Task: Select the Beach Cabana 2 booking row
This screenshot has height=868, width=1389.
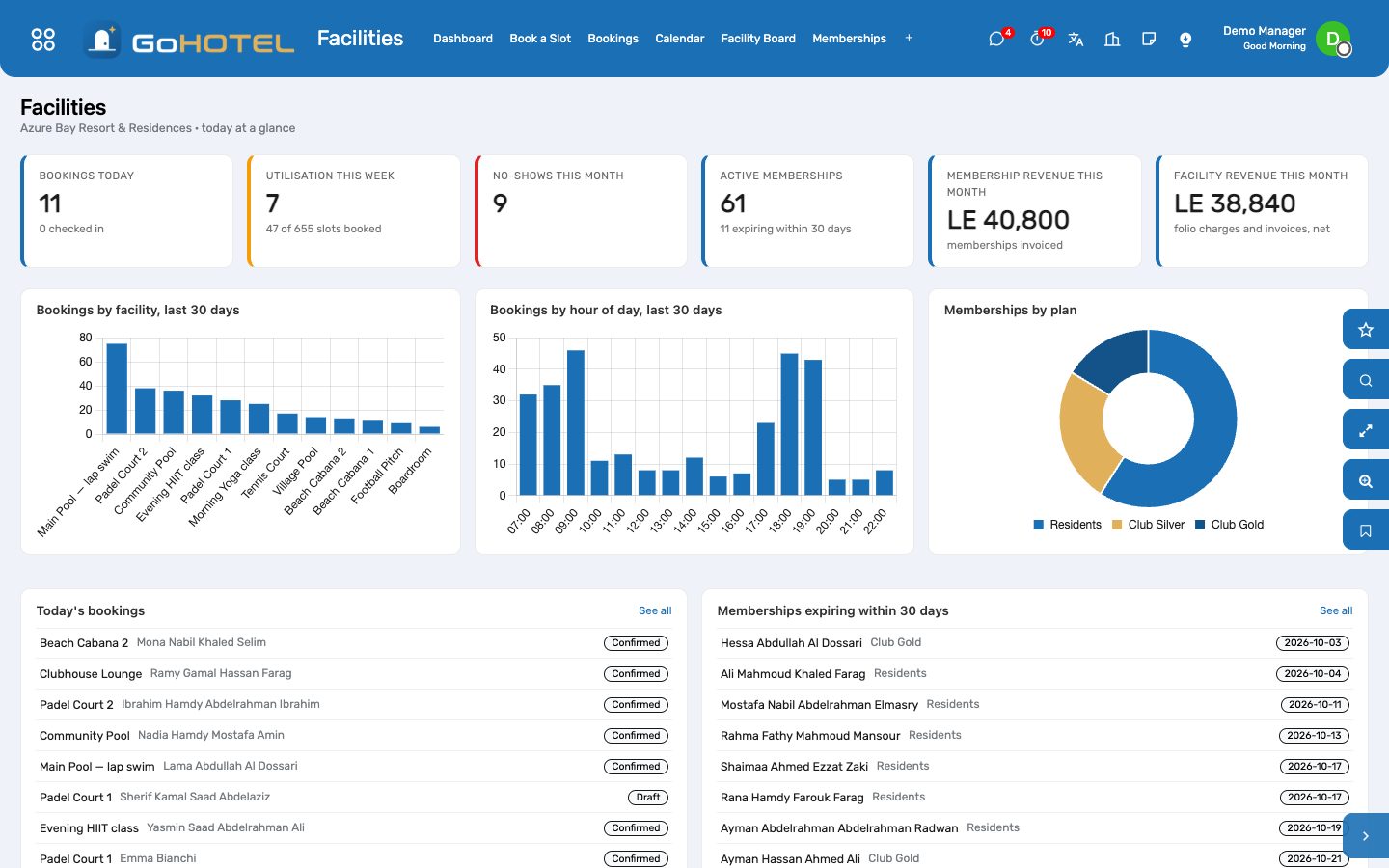Action: click(x=353, y=643)
